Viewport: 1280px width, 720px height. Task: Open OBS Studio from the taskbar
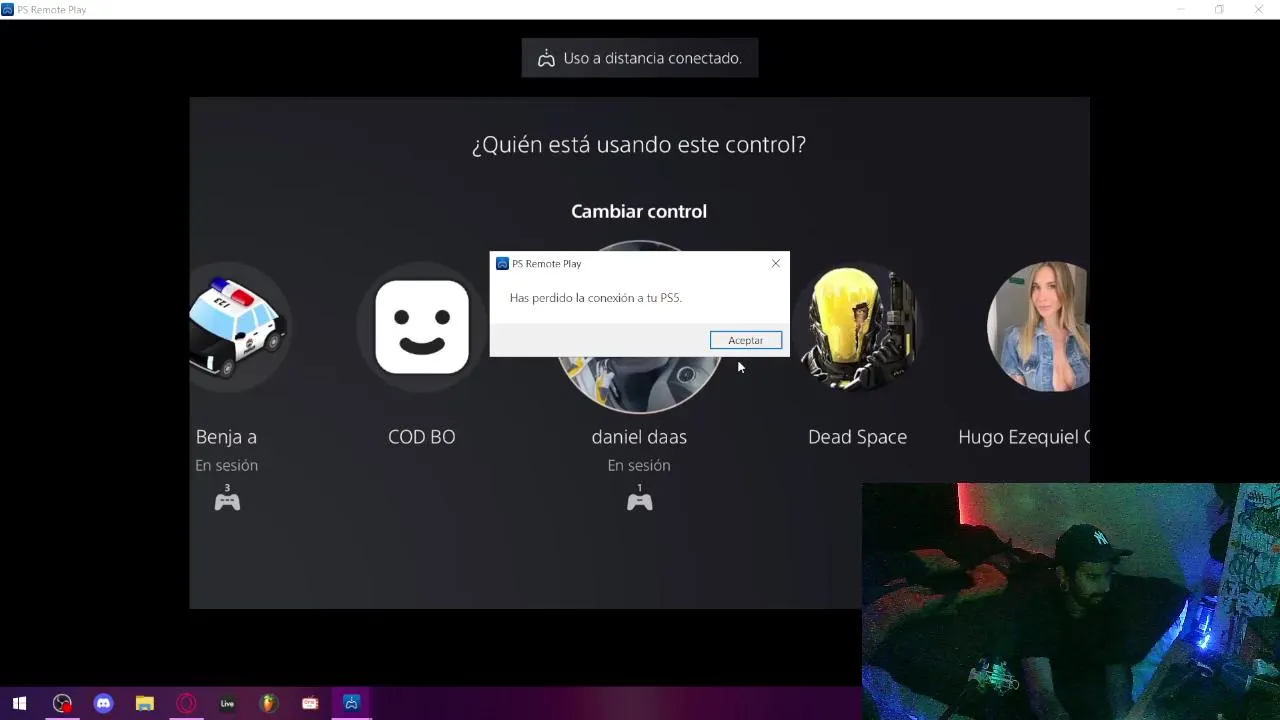(x=62, y=703)
